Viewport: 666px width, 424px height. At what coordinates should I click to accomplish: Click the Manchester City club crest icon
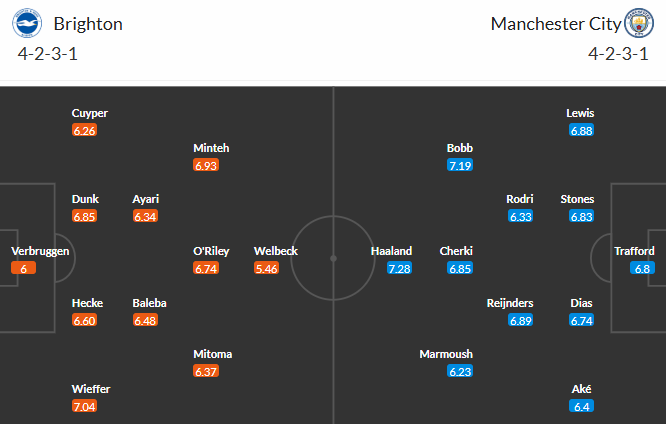tap(636, 23)
